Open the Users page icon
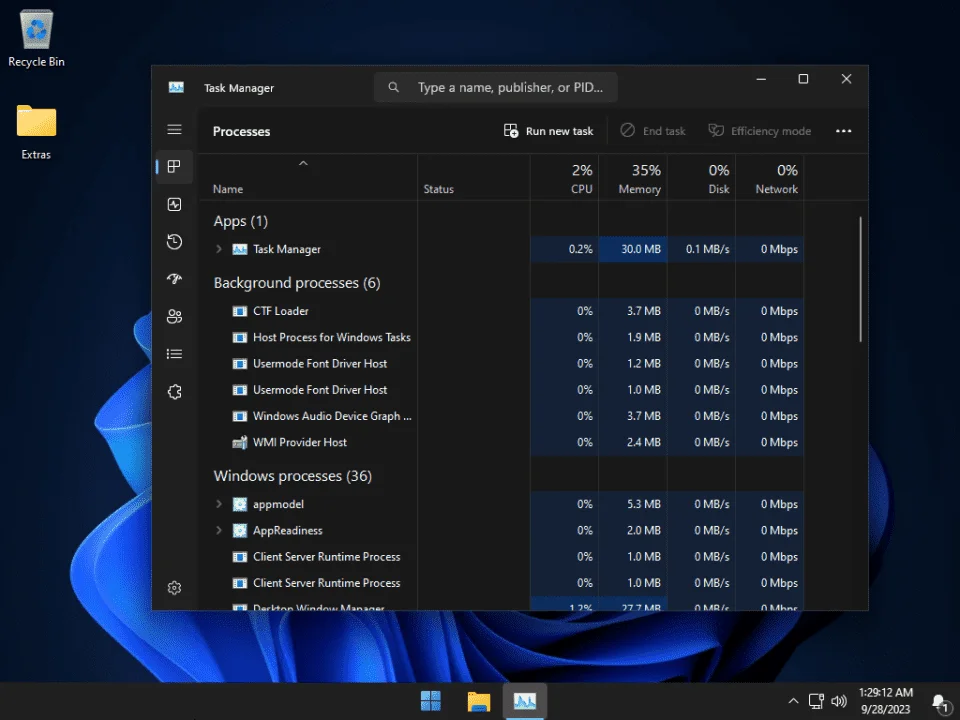This screenshot has width=960, height=720. (174, 317)
